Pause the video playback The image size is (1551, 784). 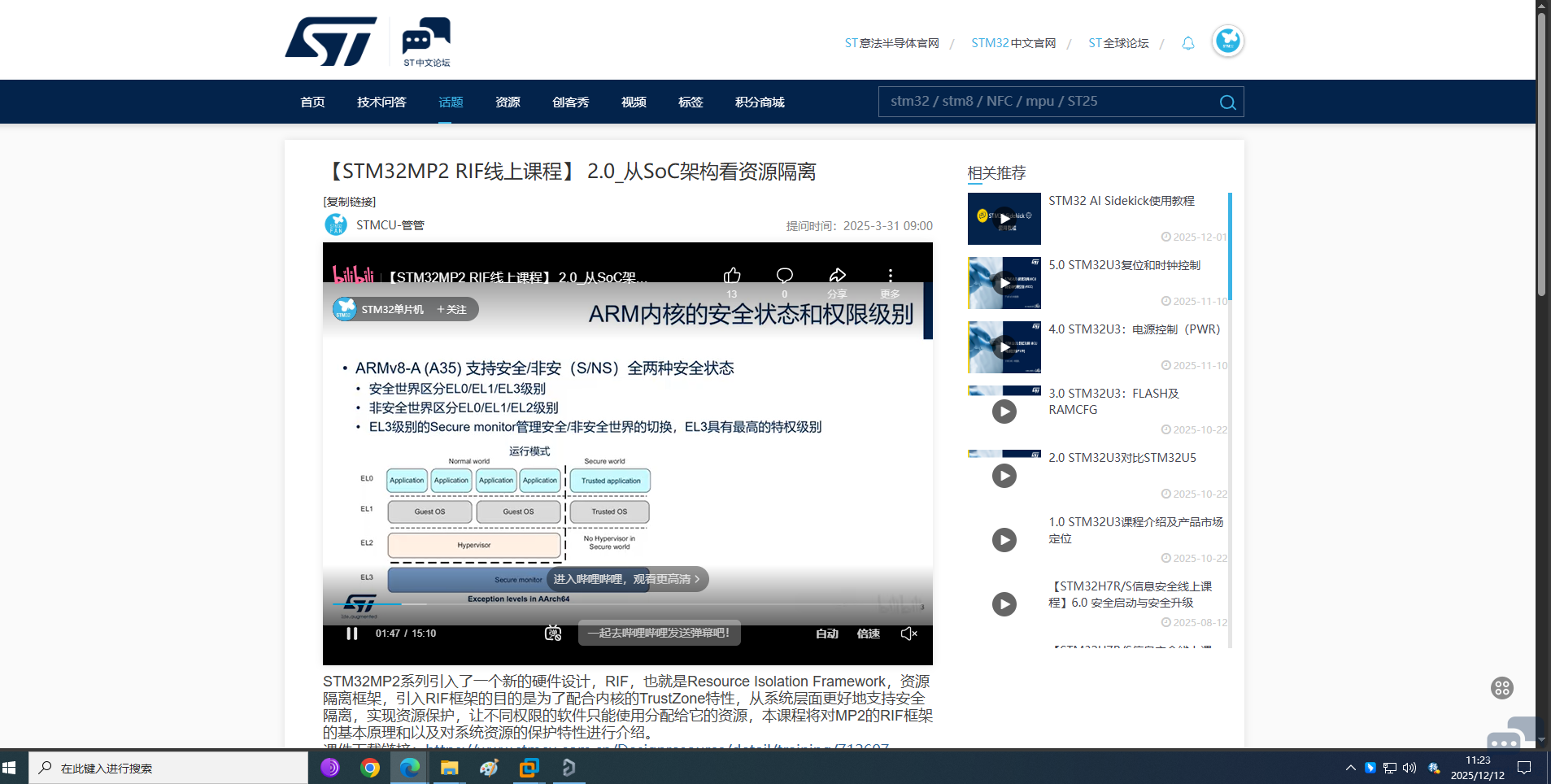point(351,634)
